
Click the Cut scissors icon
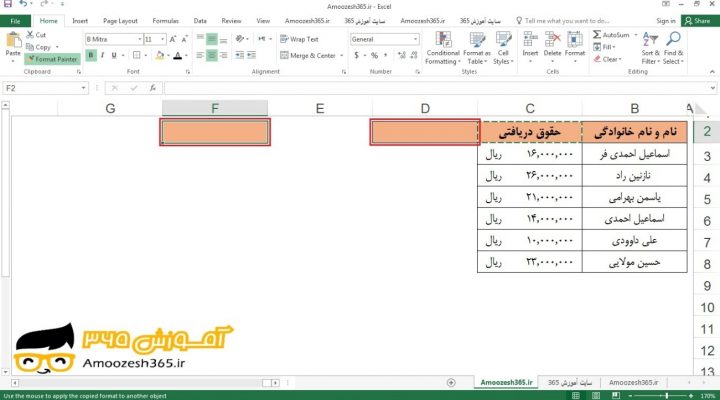[x=30, y=34]
